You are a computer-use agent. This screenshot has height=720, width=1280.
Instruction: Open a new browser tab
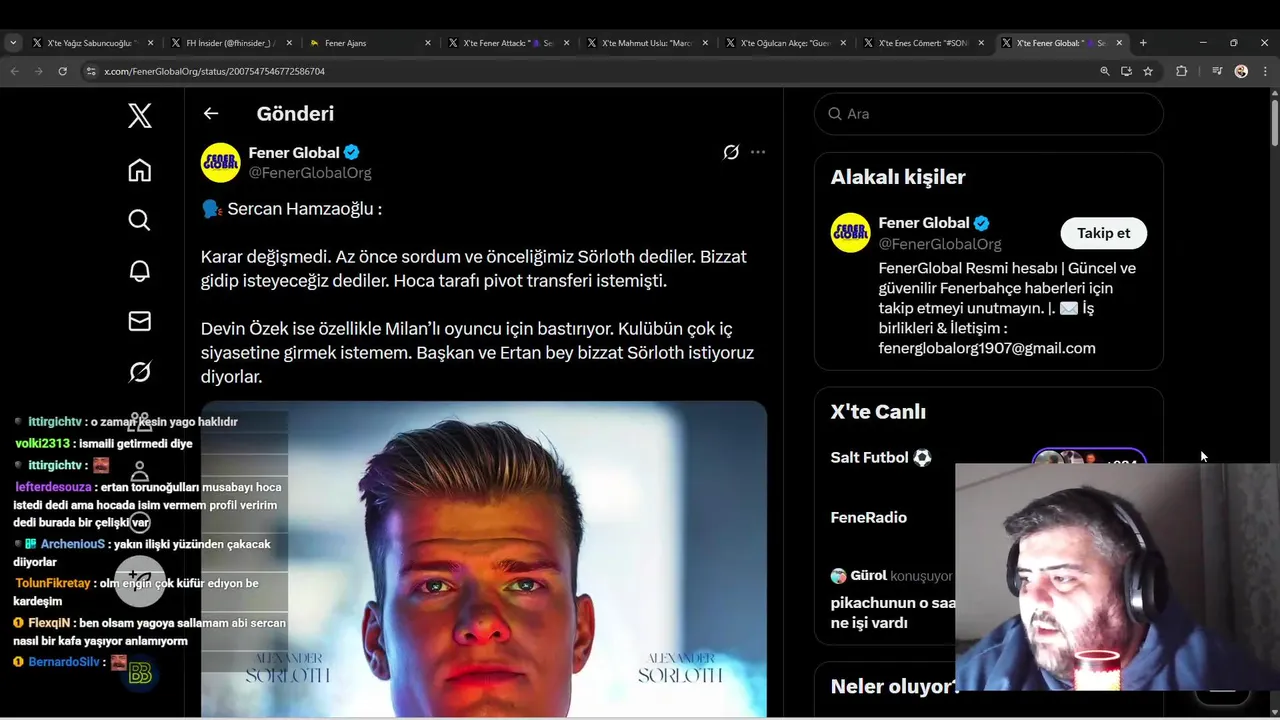(1143, 43)
